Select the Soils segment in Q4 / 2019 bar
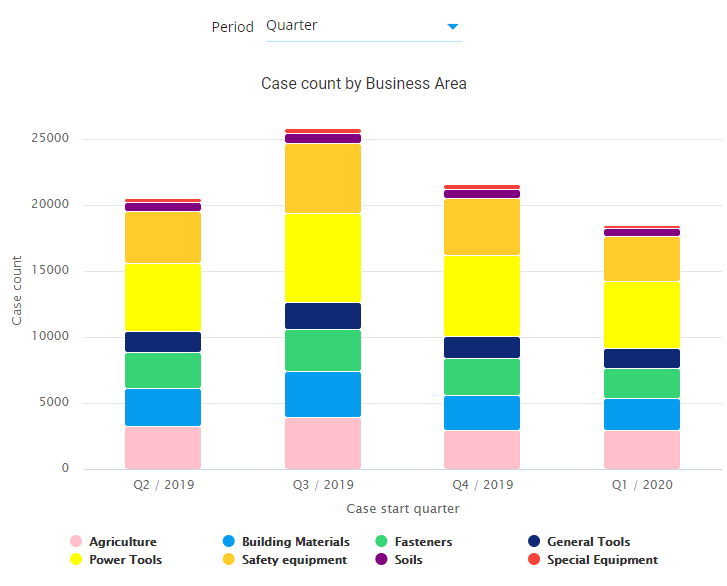 pyautogui.click(x=482, y=194)
